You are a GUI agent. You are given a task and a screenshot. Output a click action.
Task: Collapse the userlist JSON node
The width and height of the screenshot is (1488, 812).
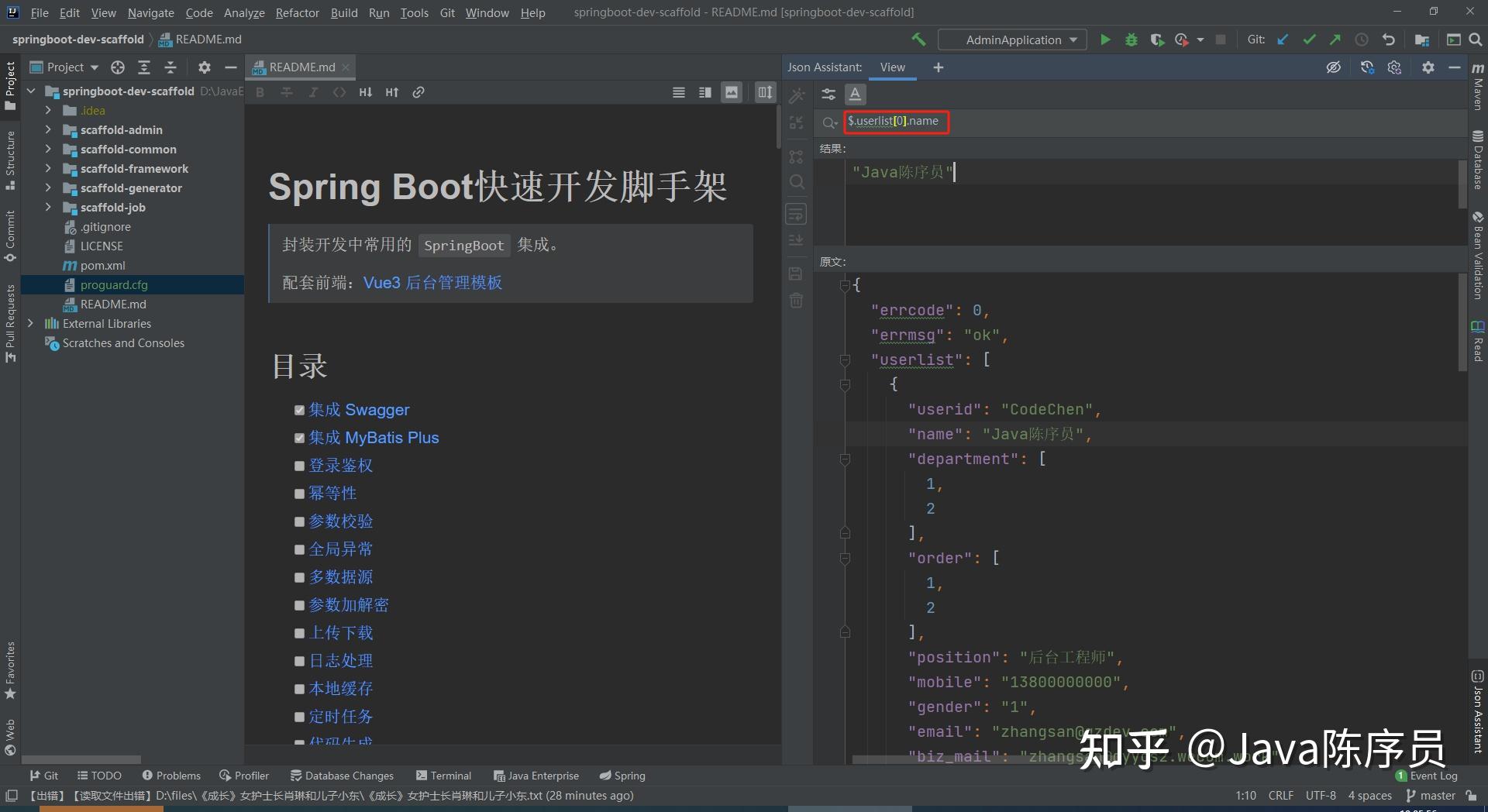845,360
